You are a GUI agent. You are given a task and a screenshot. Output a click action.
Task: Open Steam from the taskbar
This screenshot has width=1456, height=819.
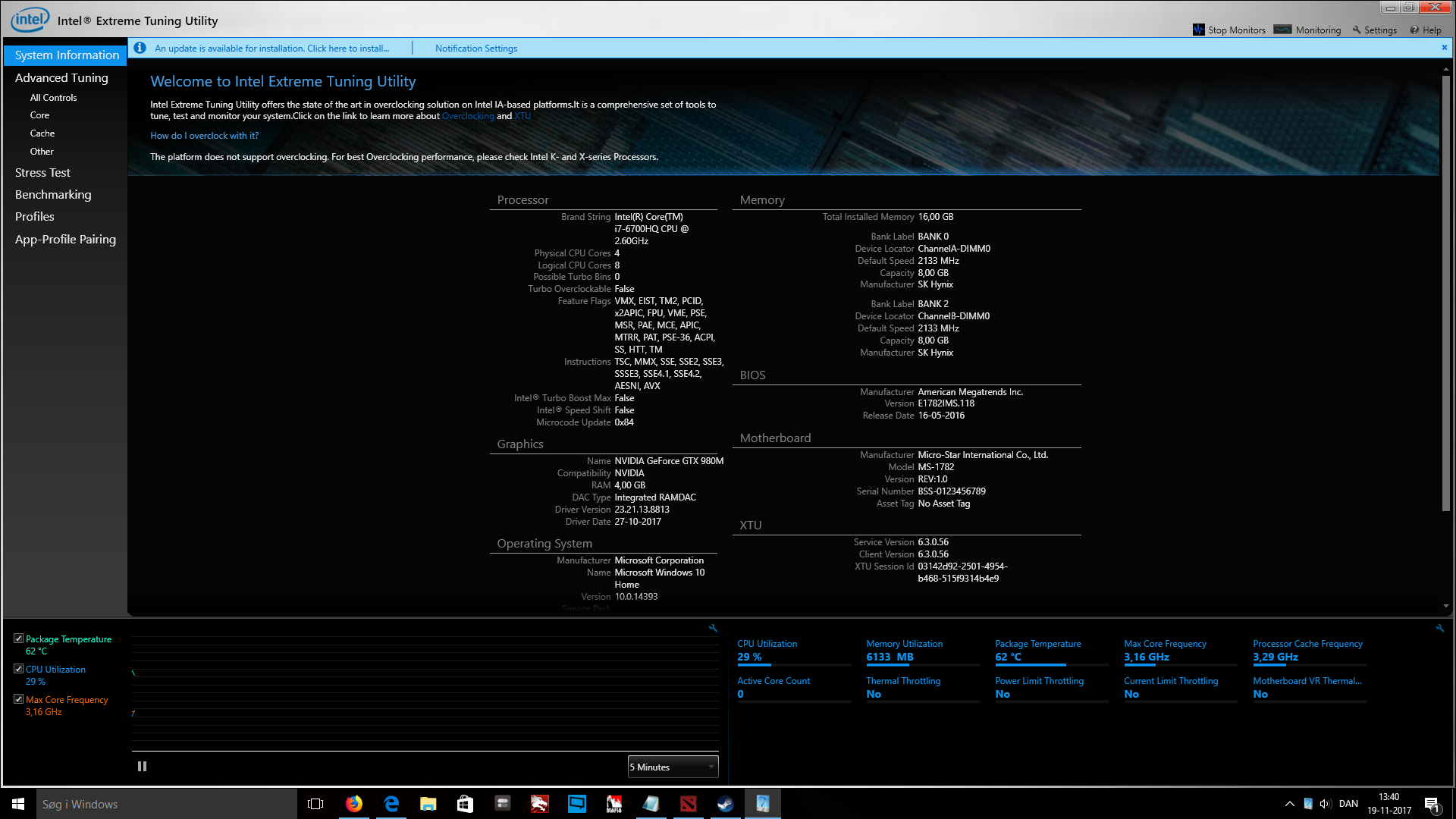pyautogui.click(x=726, y=804)
